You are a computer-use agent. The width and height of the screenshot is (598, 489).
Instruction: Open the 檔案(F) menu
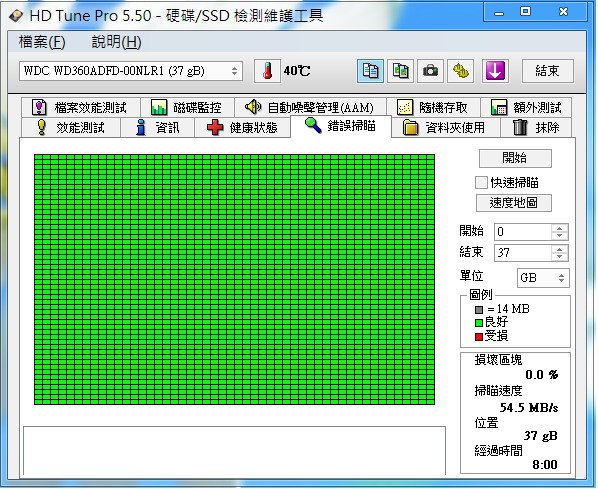42,42
